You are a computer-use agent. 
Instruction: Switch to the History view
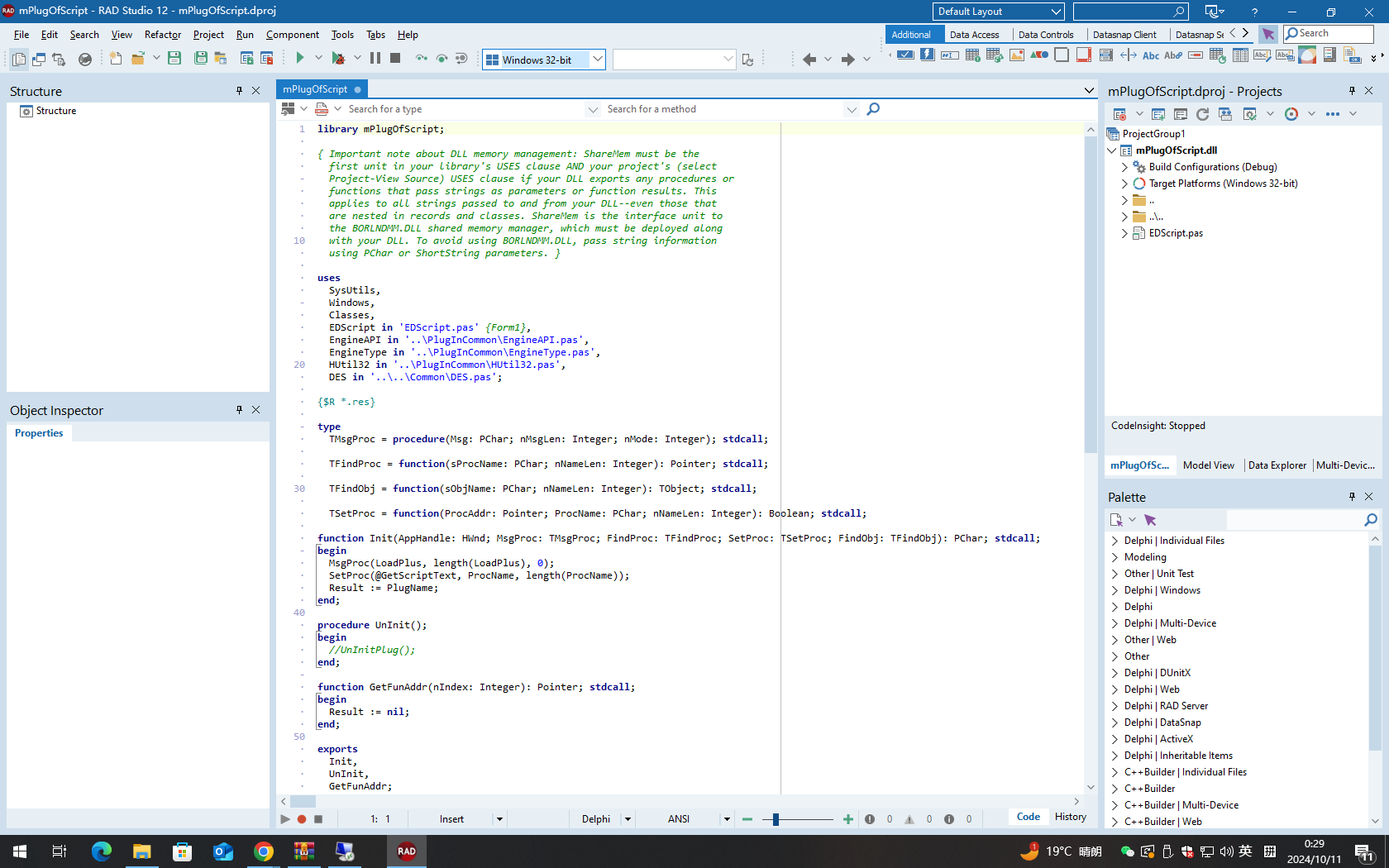(1070, 817)
